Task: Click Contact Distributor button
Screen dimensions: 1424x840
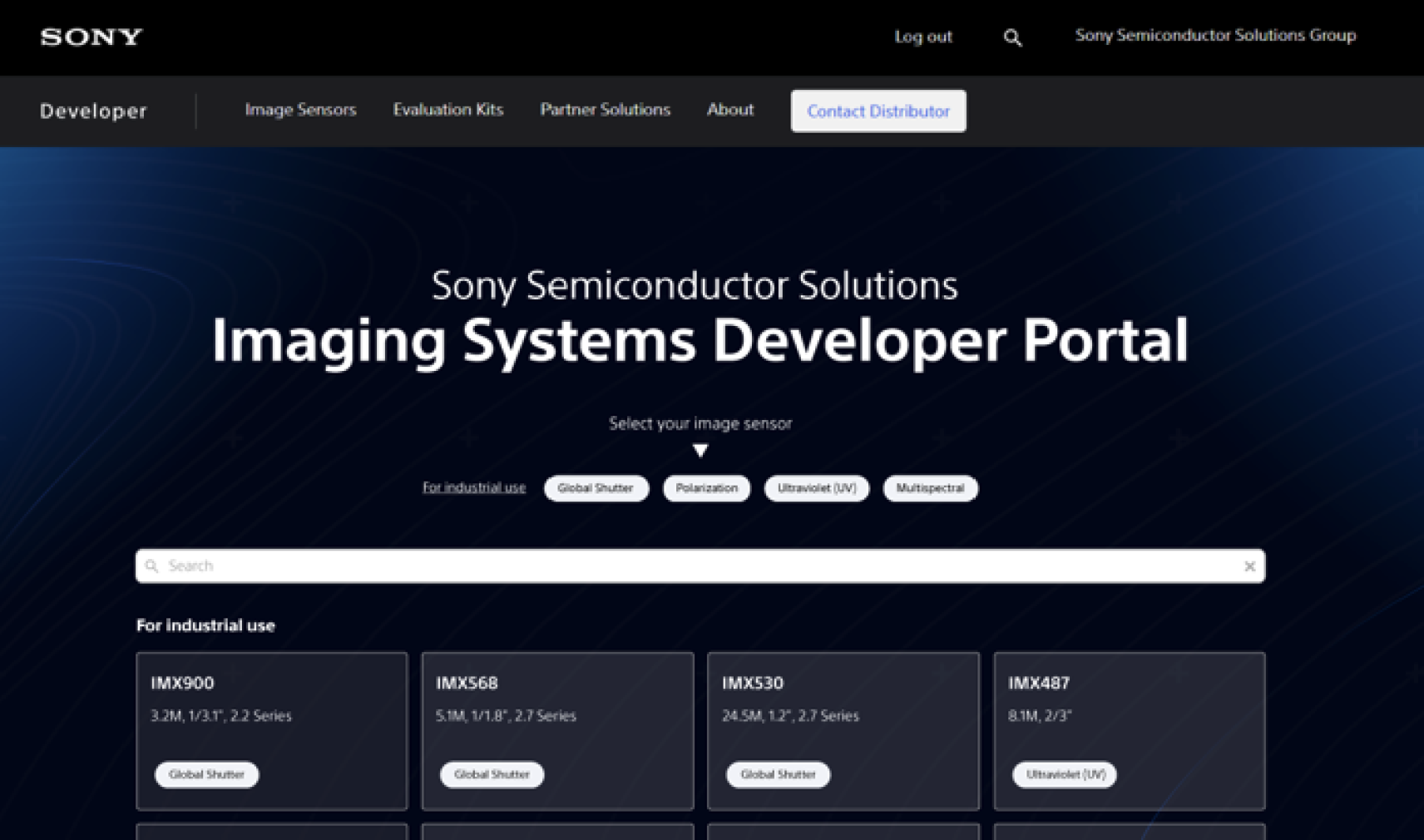Action: click(x=878, y=111)
